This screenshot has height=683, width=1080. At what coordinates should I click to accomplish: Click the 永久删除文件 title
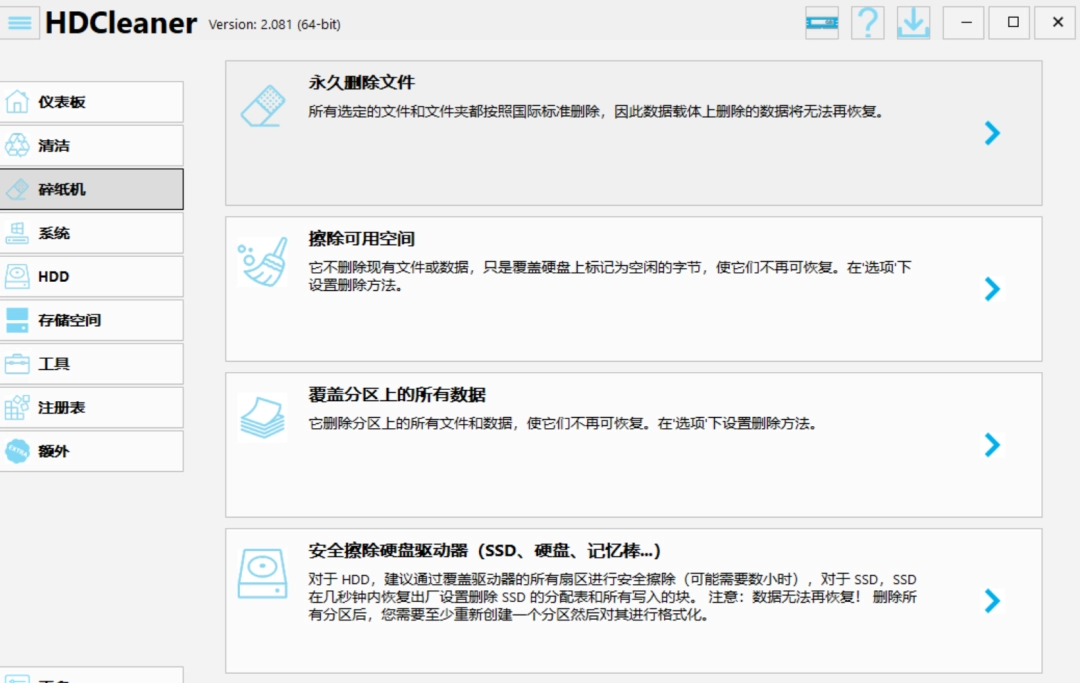(362, 83)
